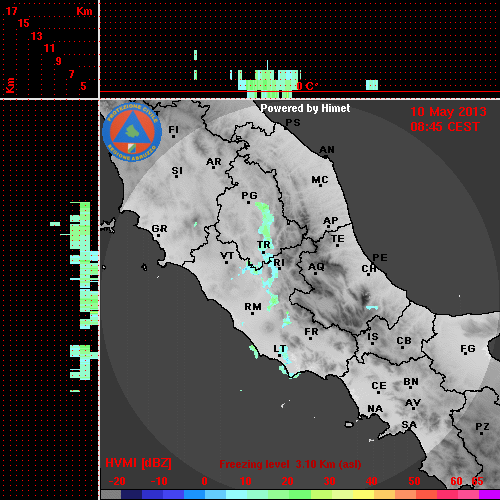Click the '11' km altitude label
Screen dimensions: 500x500
49,48
